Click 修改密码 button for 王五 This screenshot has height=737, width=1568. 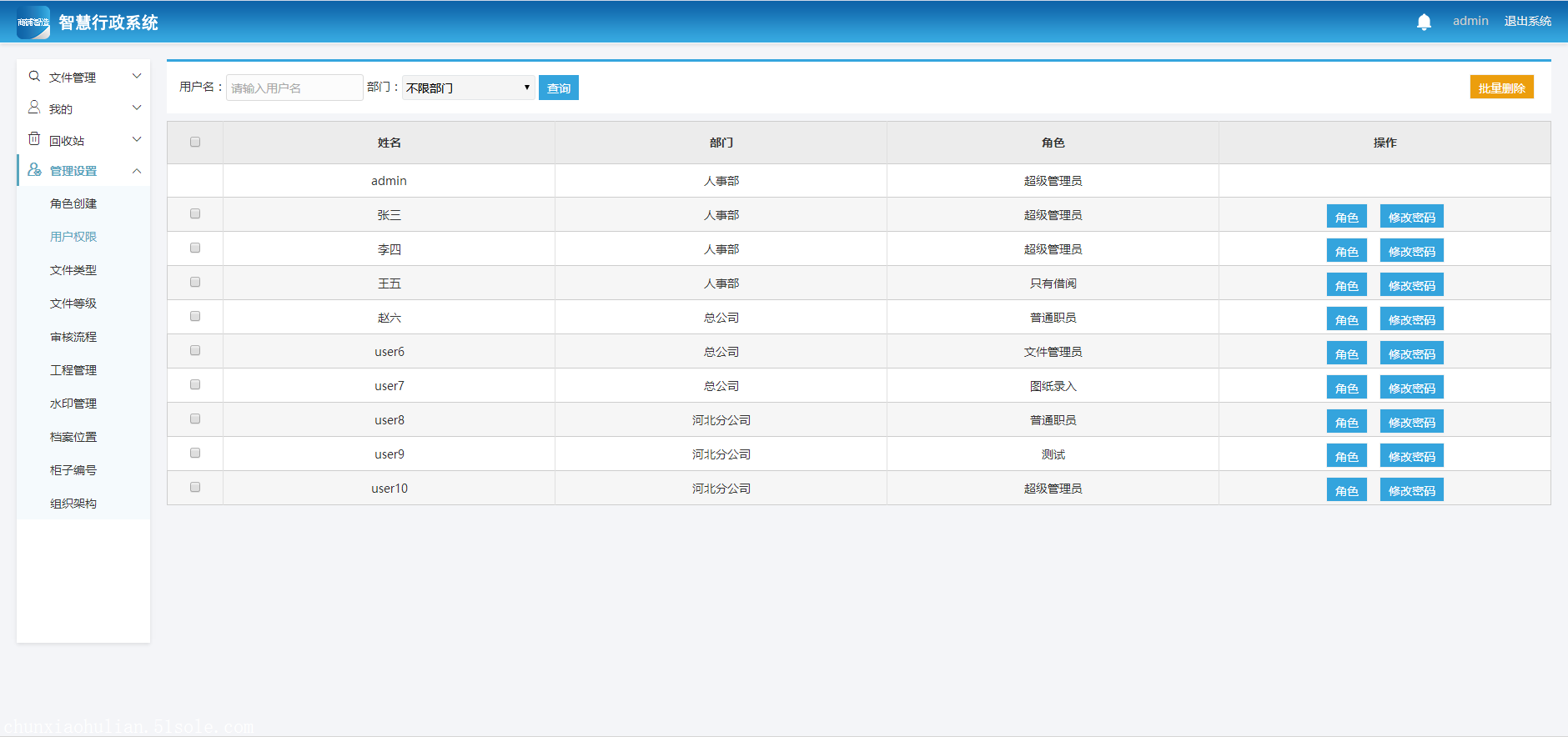[x=1411, y=285]
